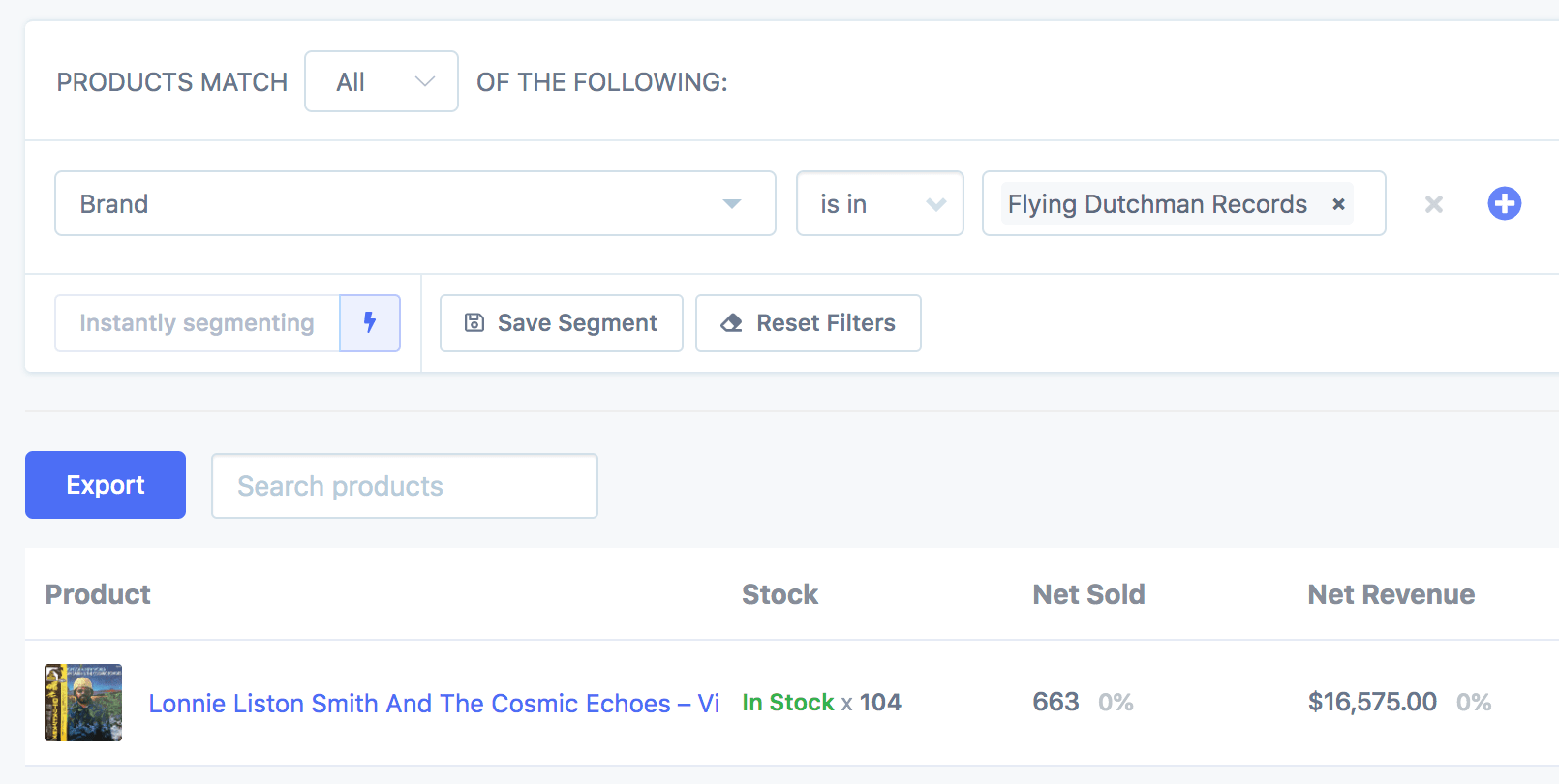The image size is (1559, 784).
Task: Expand the Brand attribute dropdown
Action: coord(414,204)
